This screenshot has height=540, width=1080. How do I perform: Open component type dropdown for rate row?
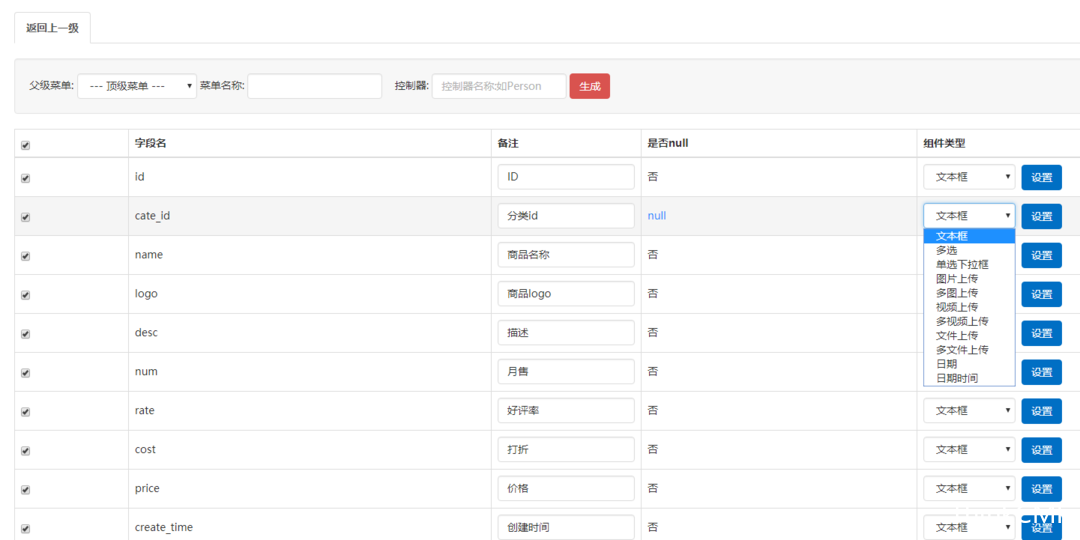click(969, 411)
